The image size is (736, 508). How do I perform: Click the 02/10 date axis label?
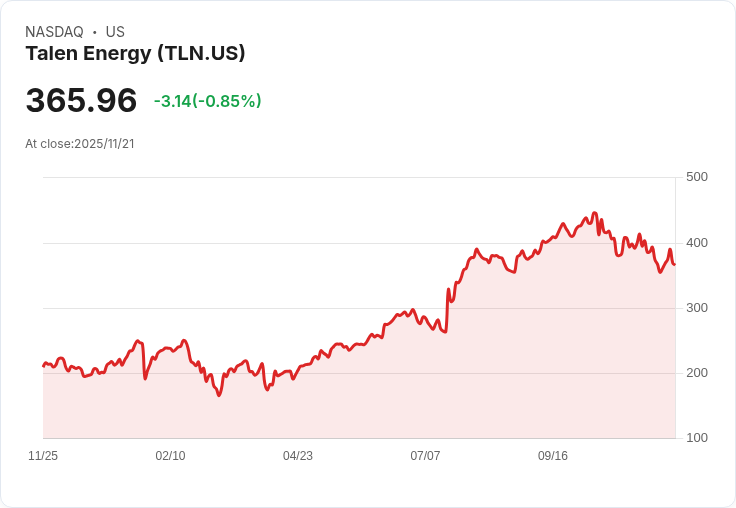point(170,456)
